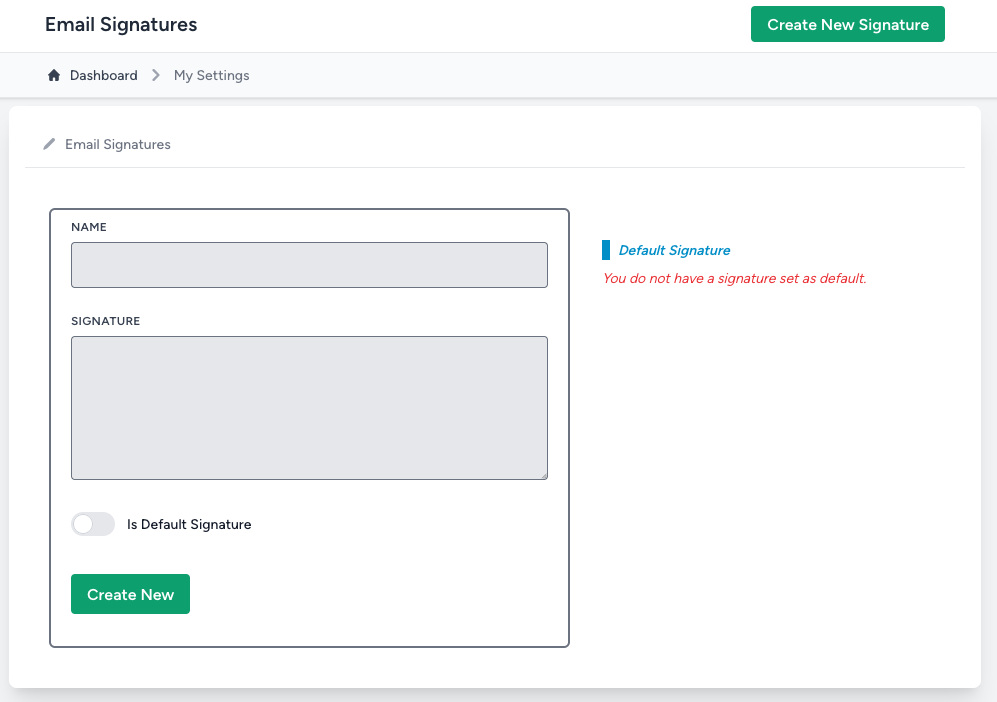Click the Create New Signature button
997x702 pixels.
[x=847, y=24]
